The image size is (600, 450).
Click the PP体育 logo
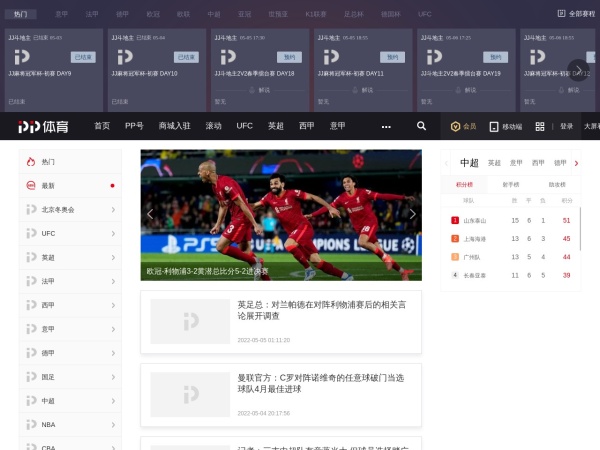point(45,127)
